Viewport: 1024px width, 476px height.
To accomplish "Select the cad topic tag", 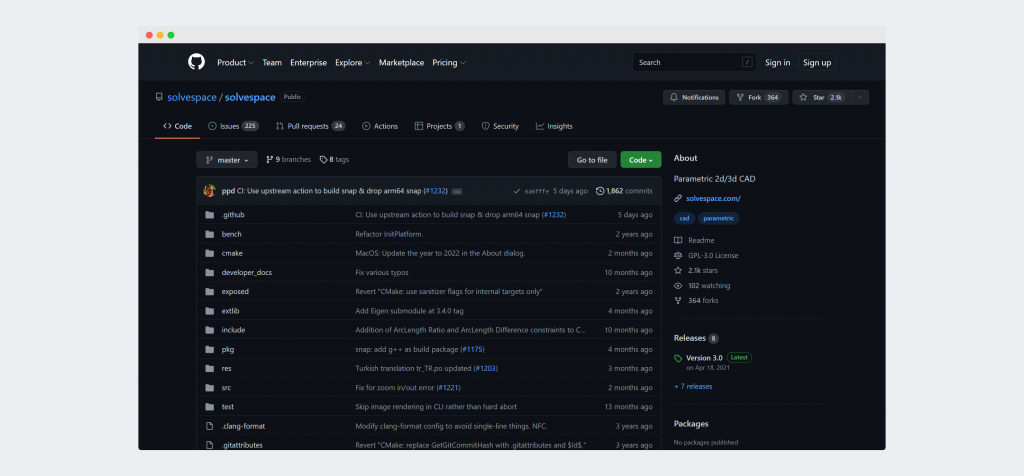I will click(684, 219).
